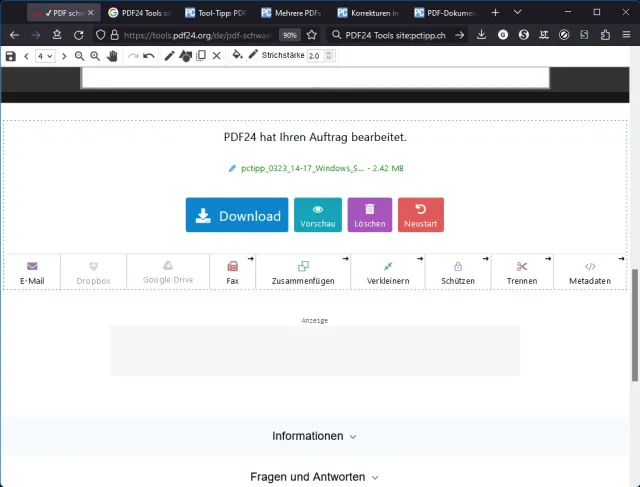Image resolution: width=640 pixels, height=487 pixels.
Task: Redo the last action in the editor
Action: (x=133, y=56)
